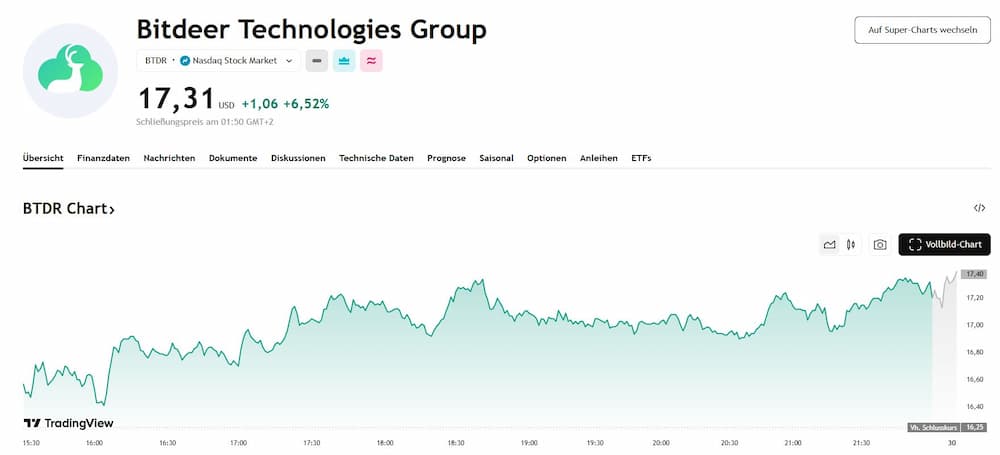Go to the Prognose tab
1000x455 pixels.
point(446,158)
